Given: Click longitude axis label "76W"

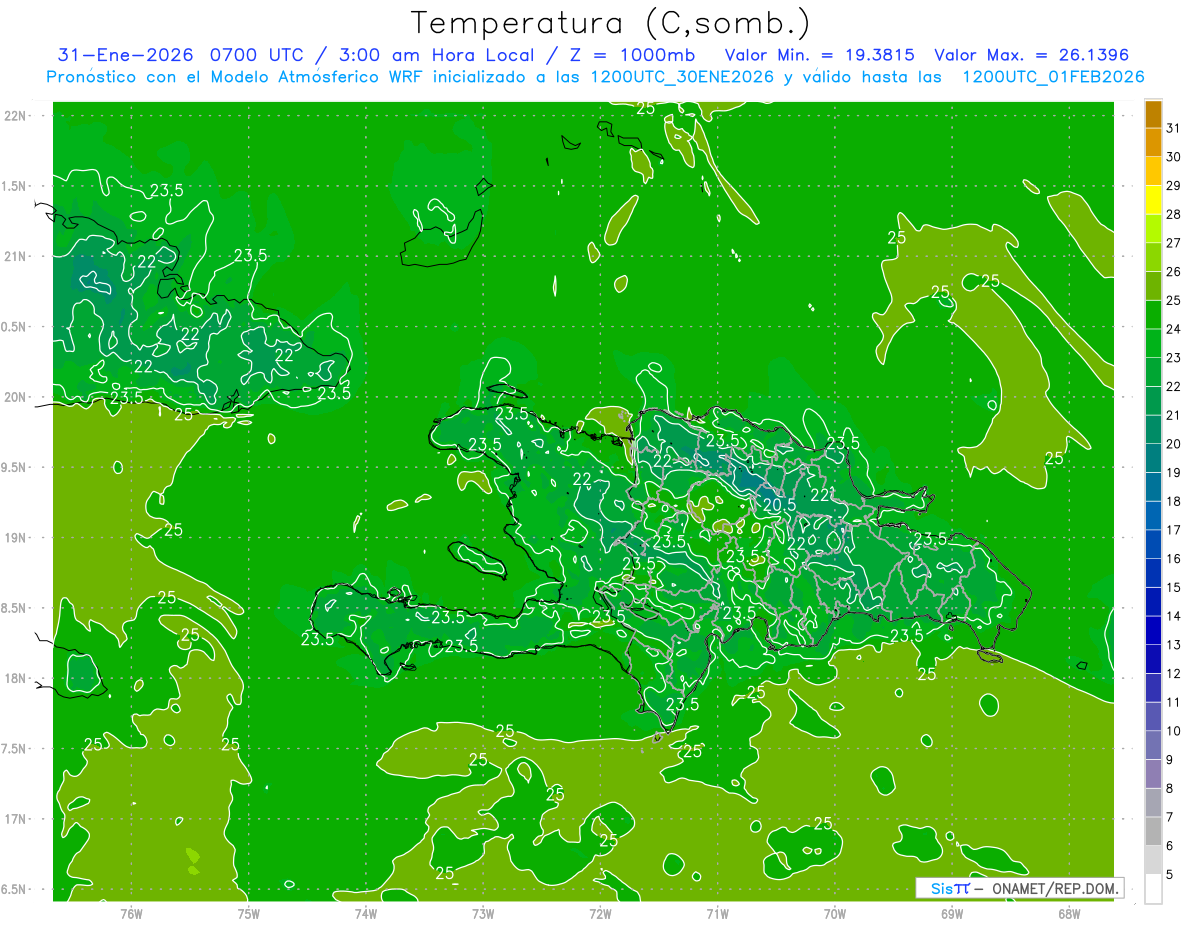Looking at the screenshot, I should [131, 913].
